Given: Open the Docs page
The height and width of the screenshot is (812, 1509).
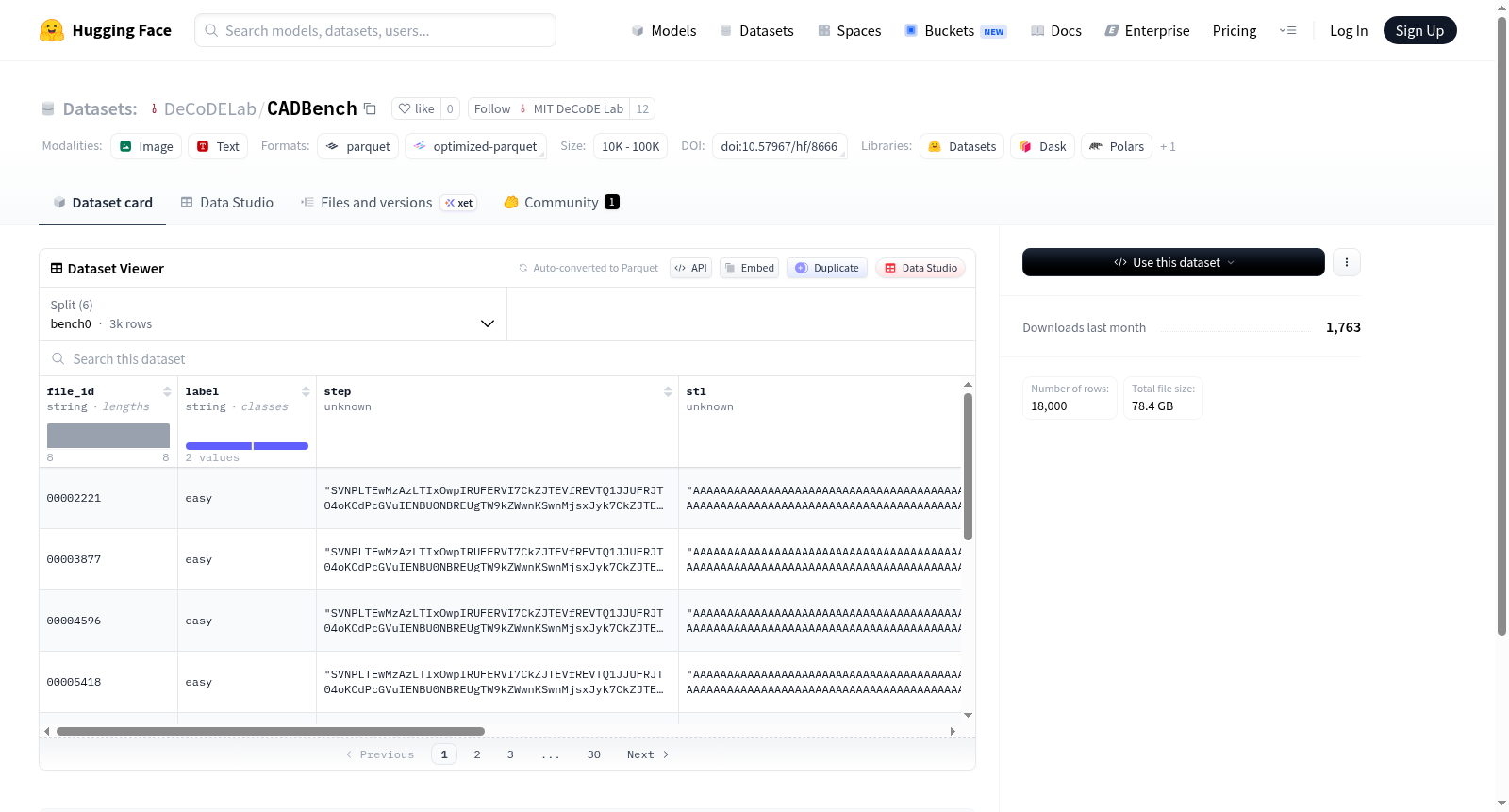Looking at the screenshot, I should point(1055,30).
